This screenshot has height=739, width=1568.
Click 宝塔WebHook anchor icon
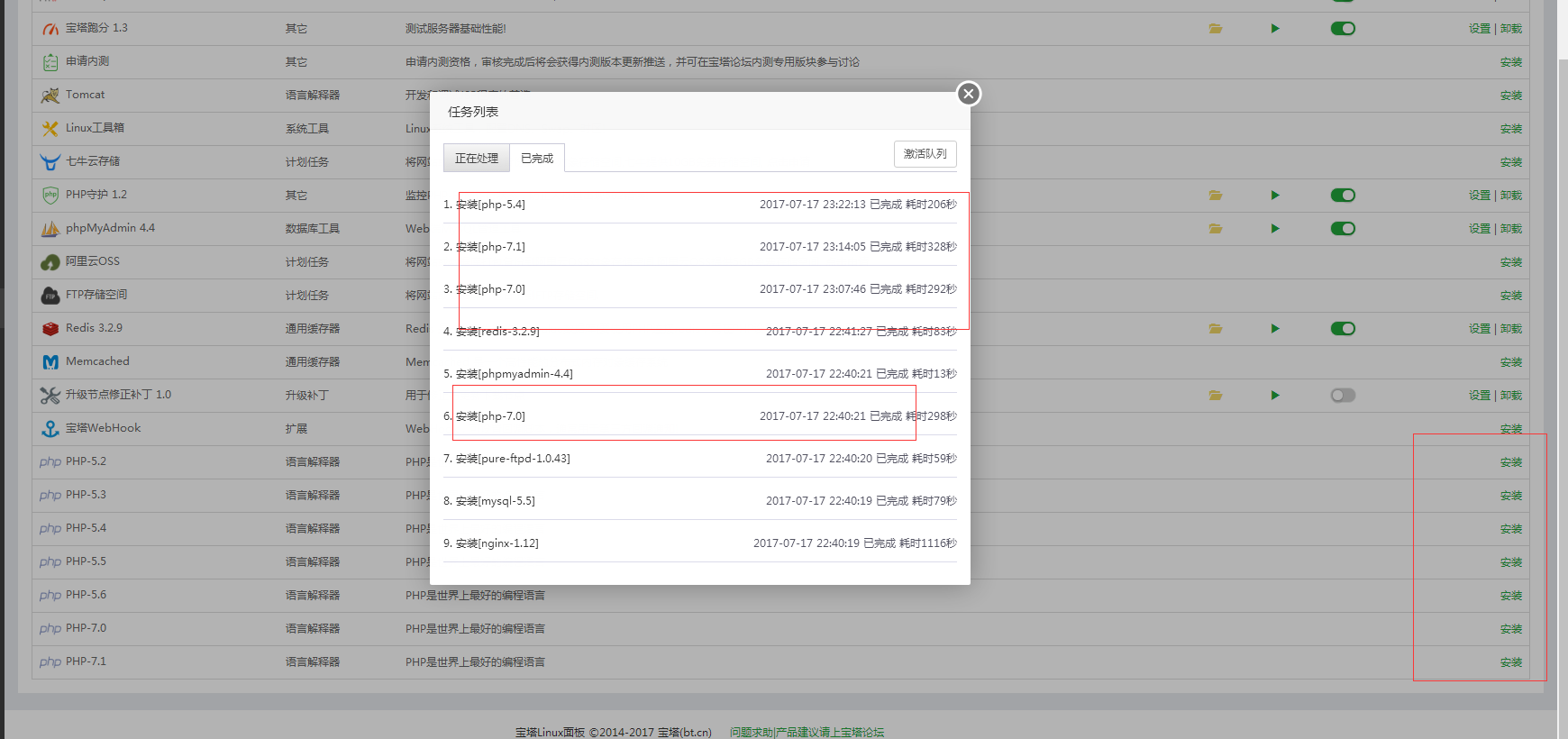[x=50, y=429]
